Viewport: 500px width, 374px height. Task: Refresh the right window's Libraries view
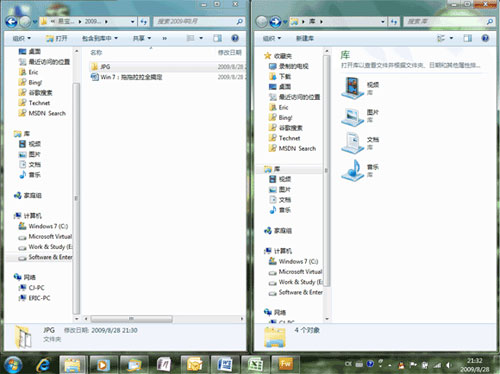click(x=394, y=22)
